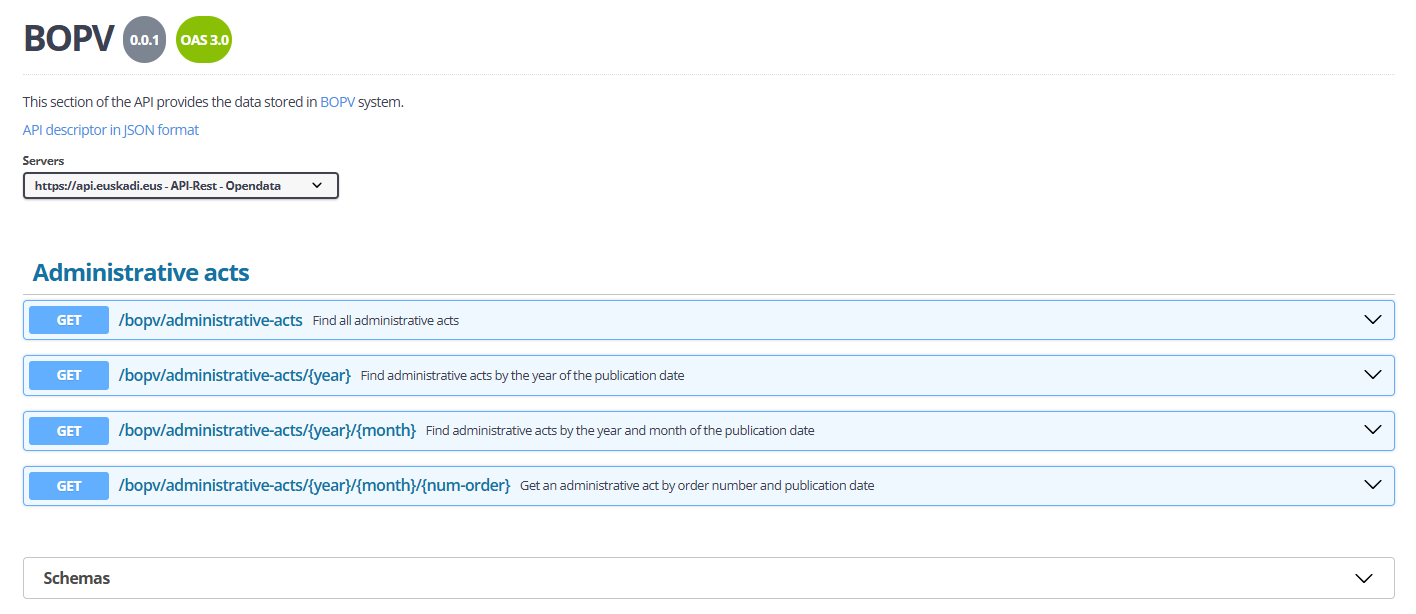1416x614 pixels.
Task: Click the path ending in {num-order}
Action: [314, 485]
